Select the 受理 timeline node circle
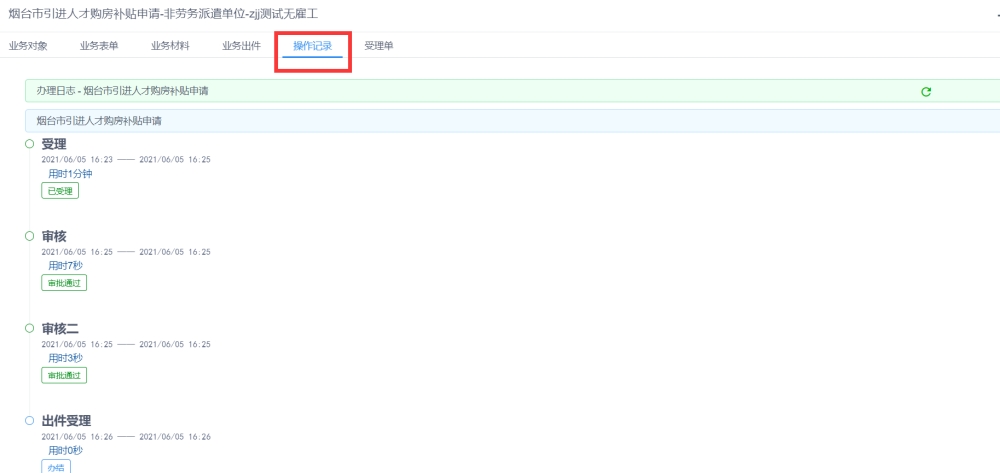Image resolution: width=1000 pixels, height=473 pixels. (x=29, y=144)
